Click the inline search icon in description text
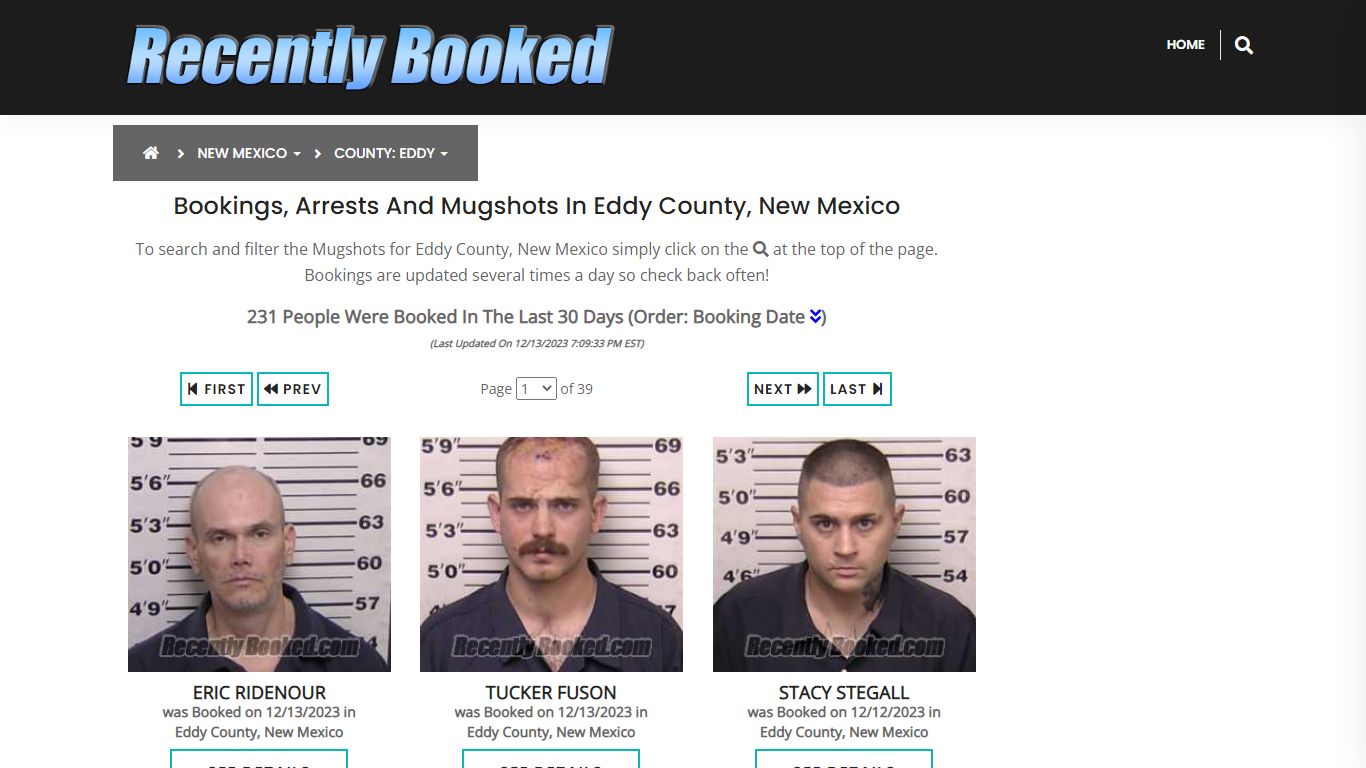Image resolution: width=1366 pixels, height=768 pixels. coord(761,249)
